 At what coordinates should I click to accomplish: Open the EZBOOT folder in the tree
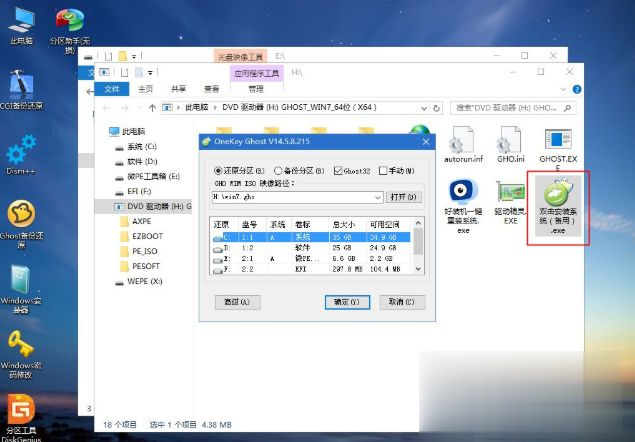click(x=142, y=236)
